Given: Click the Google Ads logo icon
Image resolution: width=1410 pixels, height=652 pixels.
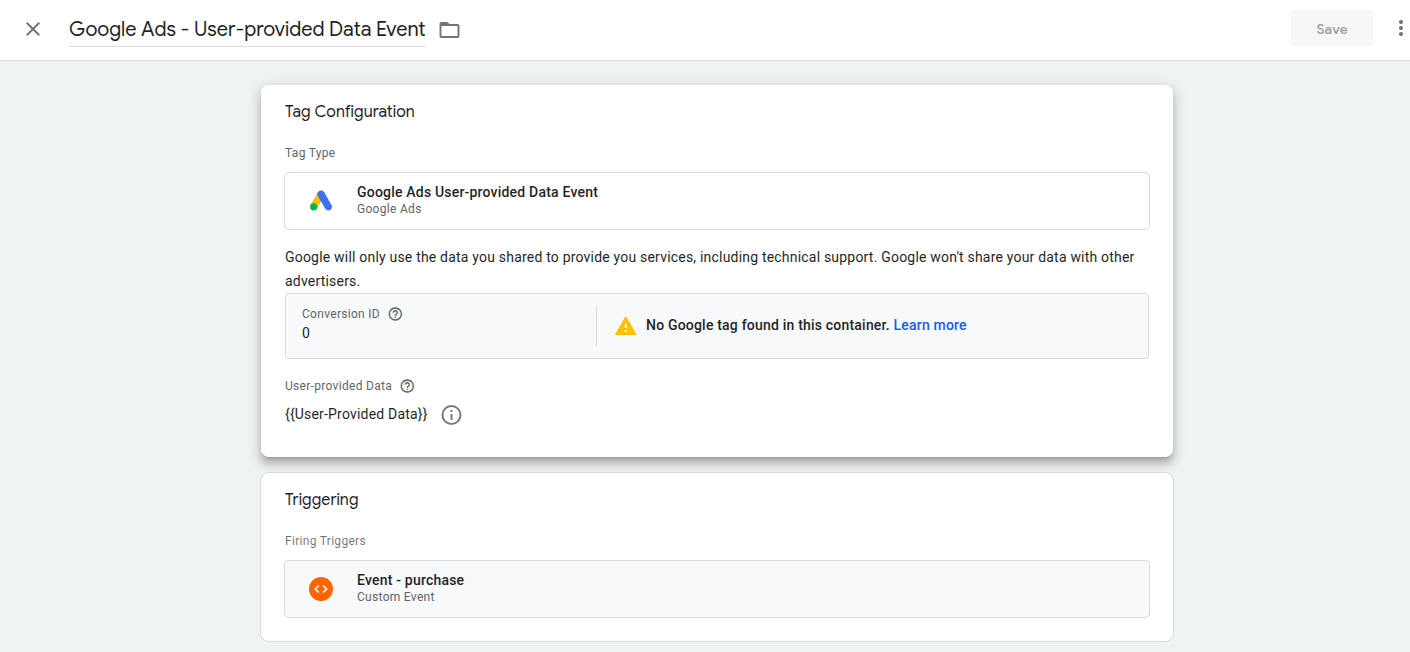Looking at the screenshot, I should coord(321,201).
